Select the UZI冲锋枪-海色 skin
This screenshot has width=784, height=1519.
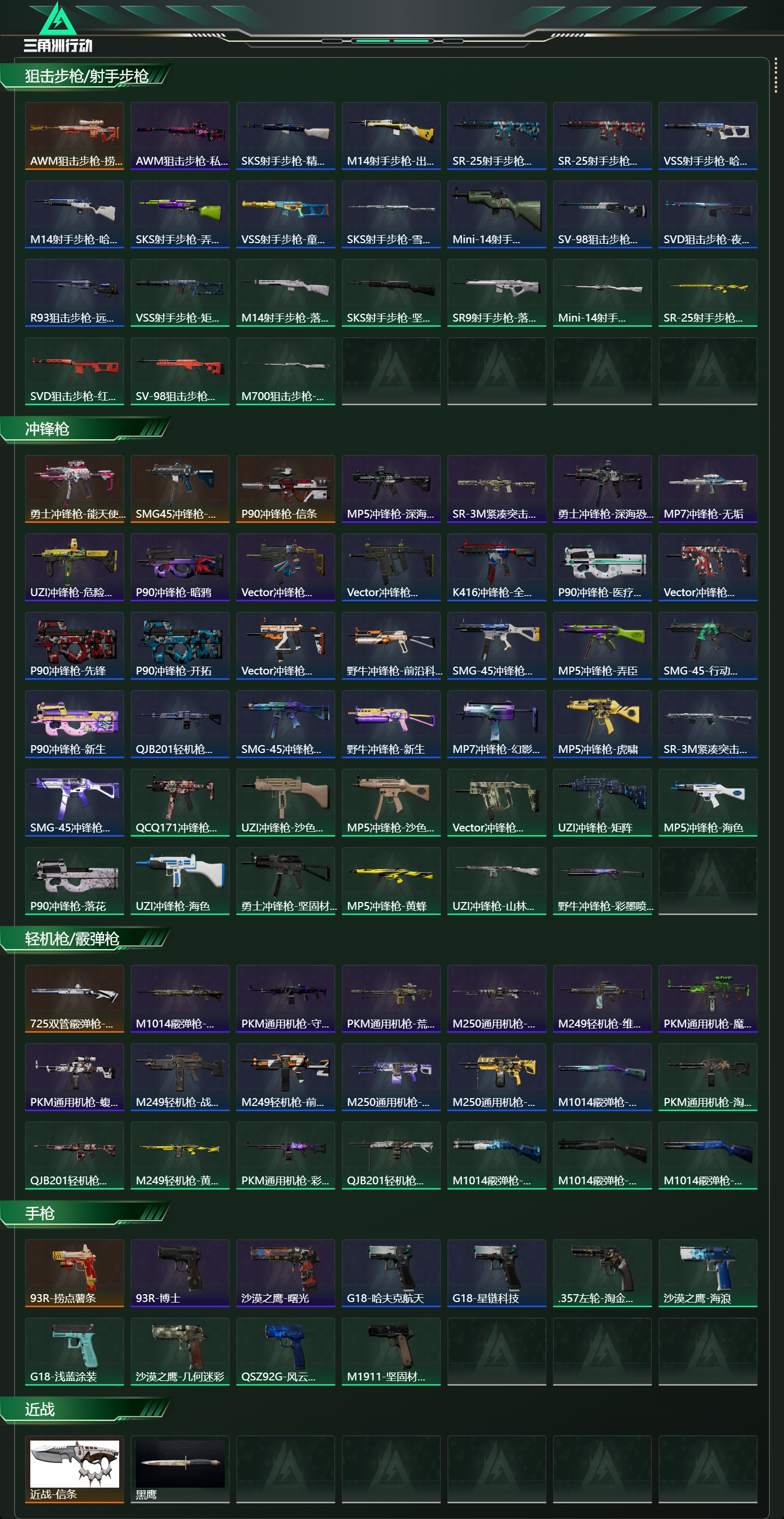180,881
